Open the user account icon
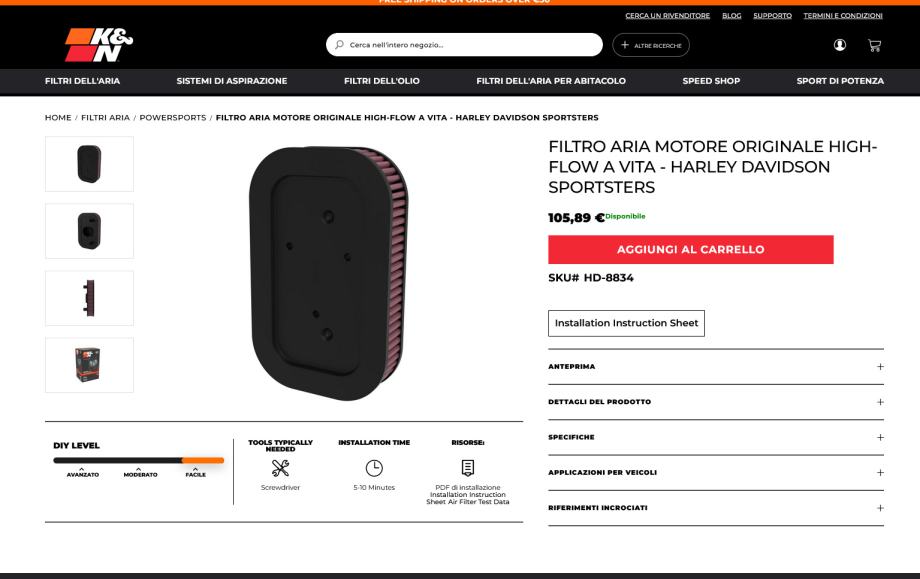 click(840, 45)
